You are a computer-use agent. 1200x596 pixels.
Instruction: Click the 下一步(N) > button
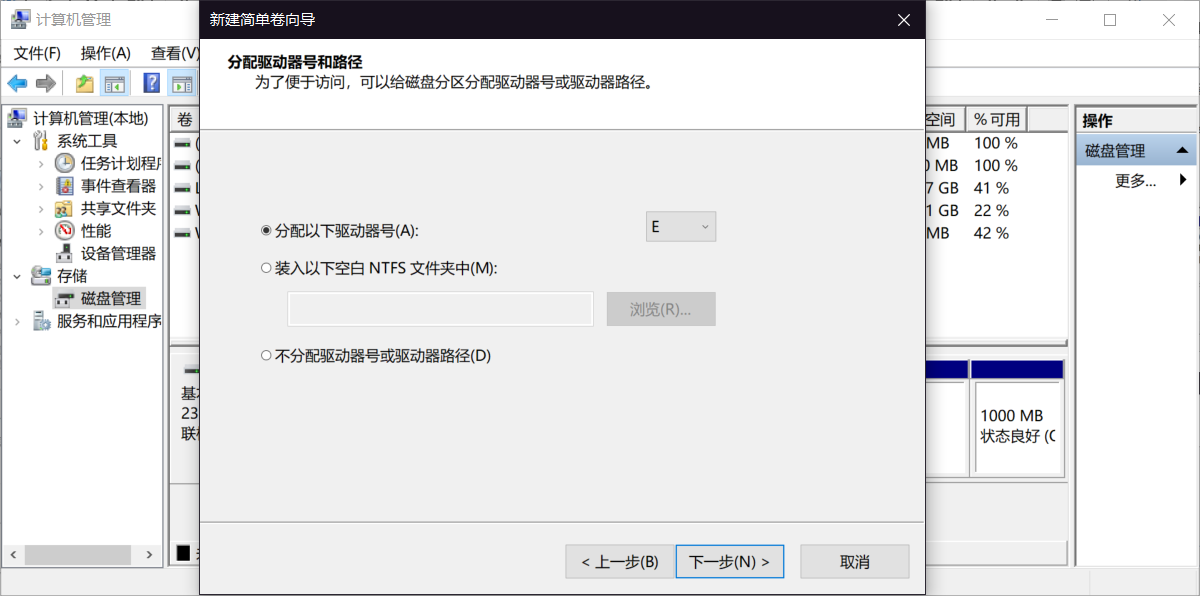coord(730,561)
